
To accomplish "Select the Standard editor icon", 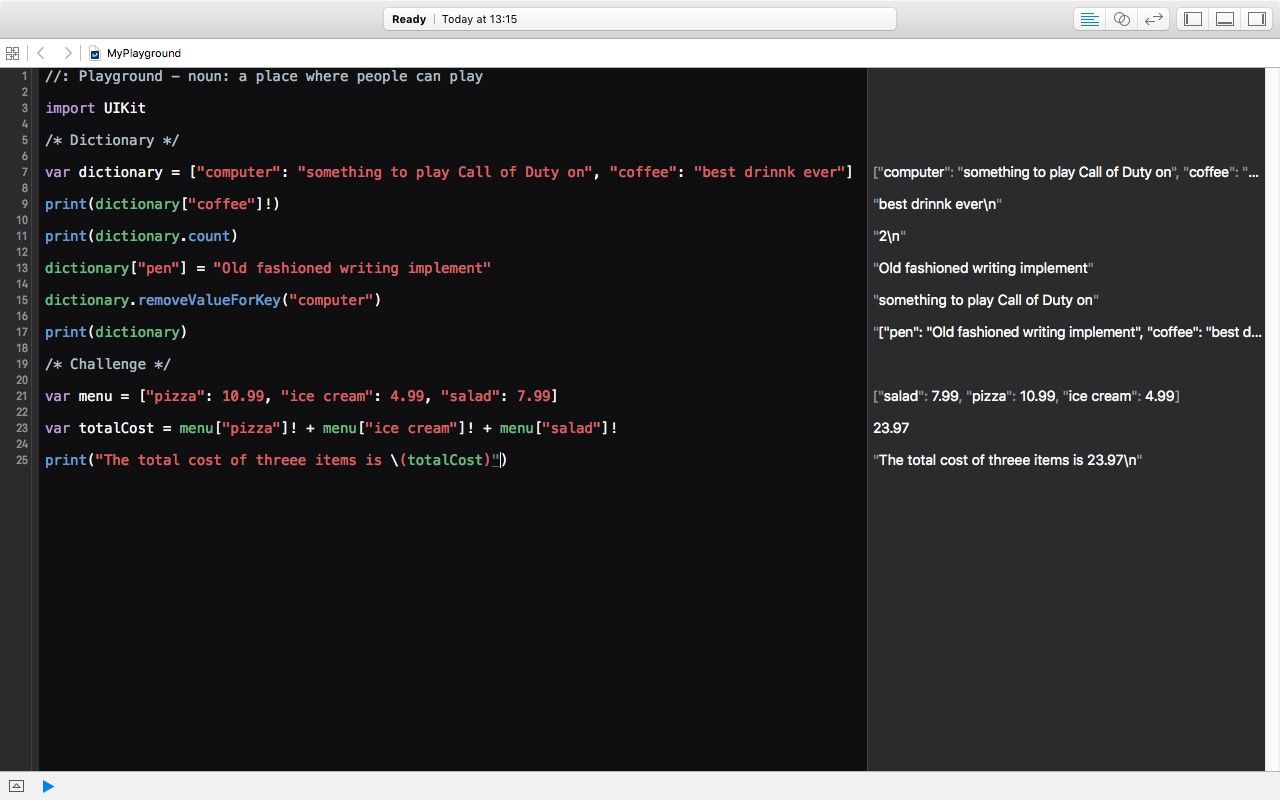I will click(x=1089, y=19).
